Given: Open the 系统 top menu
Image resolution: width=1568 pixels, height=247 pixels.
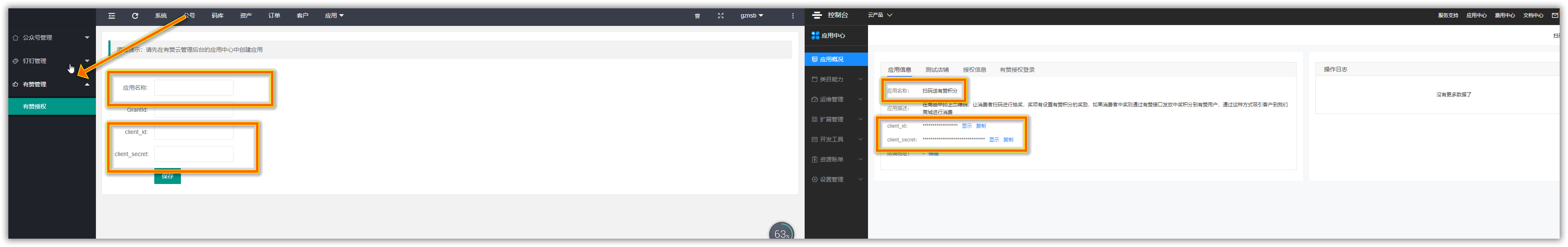Looking at the screenshot, I should point(161,16).
